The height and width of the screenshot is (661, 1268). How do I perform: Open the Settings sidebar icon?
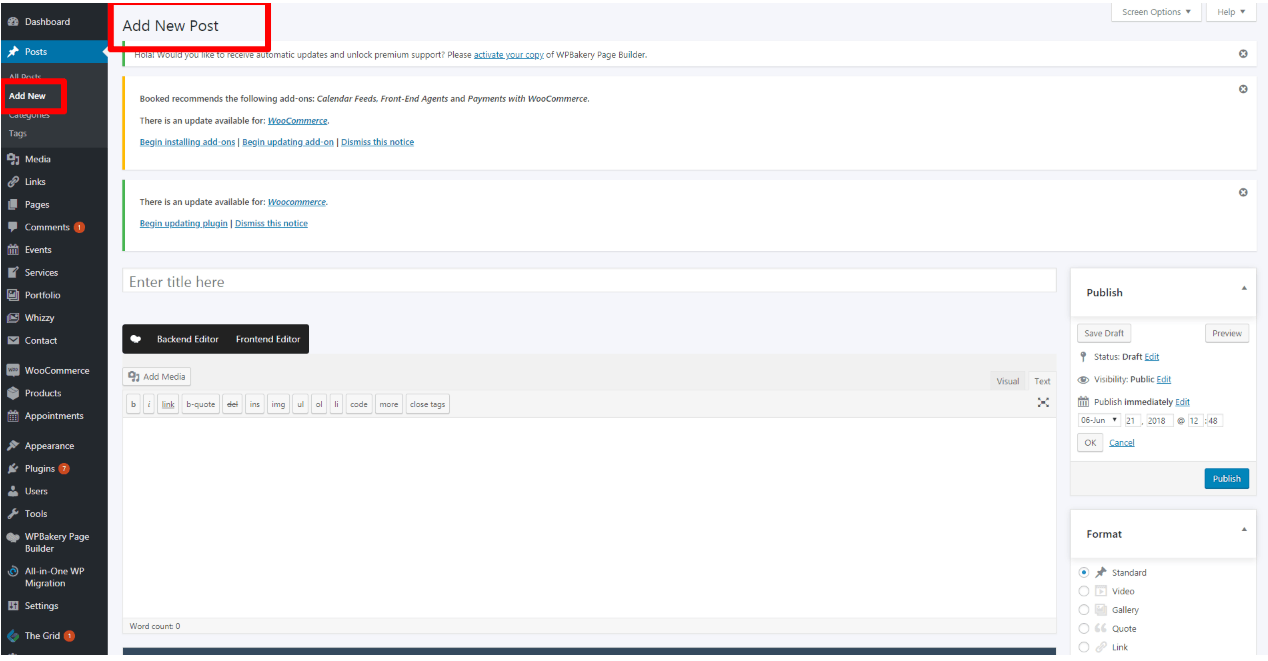click(x=13, y=606)
